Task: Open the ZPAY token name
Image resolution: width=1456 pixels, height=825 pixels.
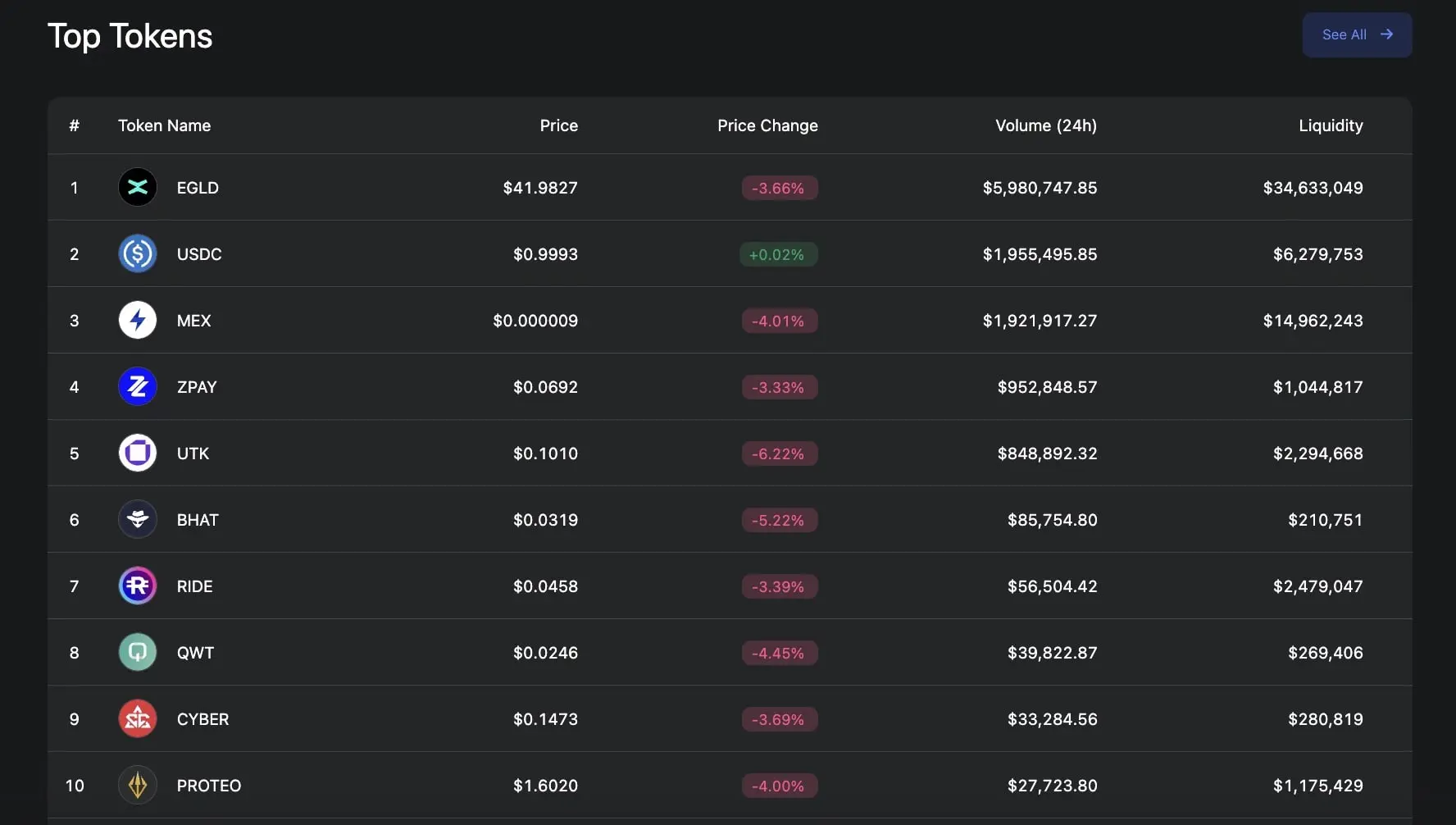Action: click(x=197, y=387)
